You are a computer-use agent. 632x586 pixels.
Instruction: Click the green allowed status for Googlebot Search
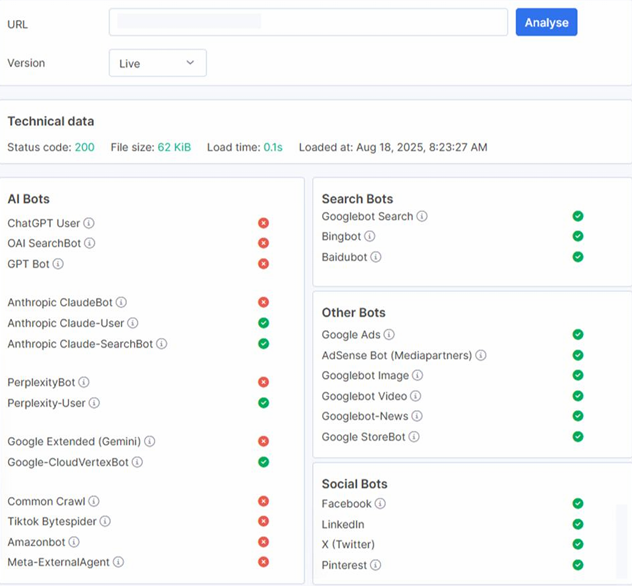pyautogui.click(x=578, y=216)
